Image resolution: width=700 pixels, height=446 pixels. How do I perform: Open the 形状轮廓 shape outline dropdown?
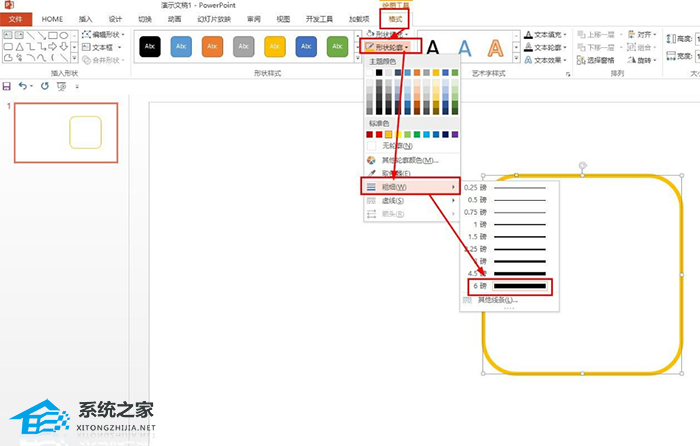pyautogui.click(x=390, y=47)
